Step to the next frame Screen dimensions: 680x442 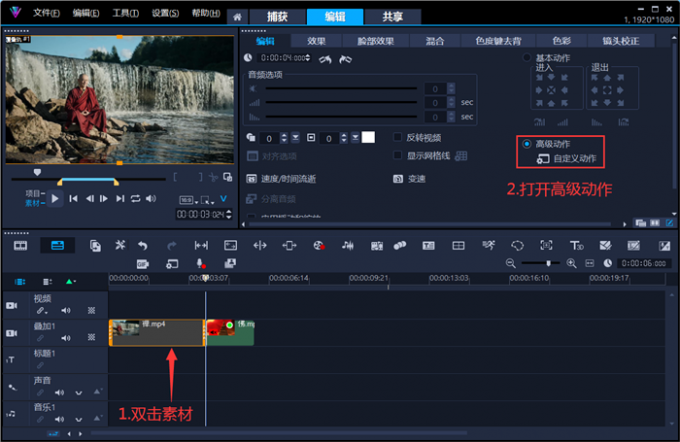104,199
